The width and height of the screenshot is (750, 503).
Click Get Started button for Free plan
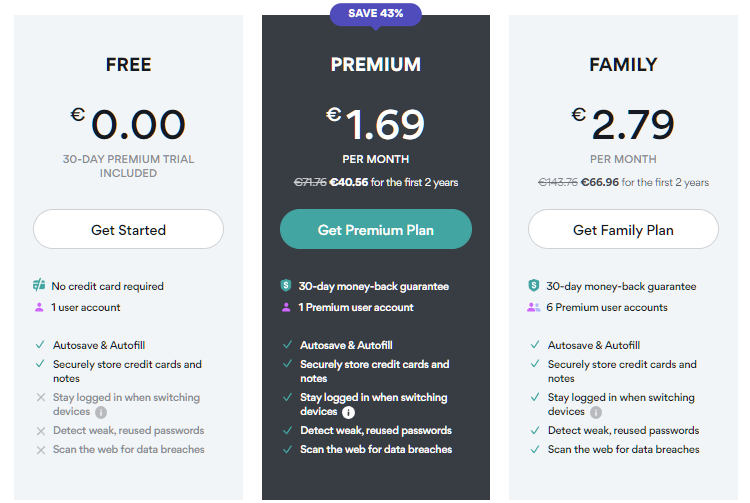(128, 229)
